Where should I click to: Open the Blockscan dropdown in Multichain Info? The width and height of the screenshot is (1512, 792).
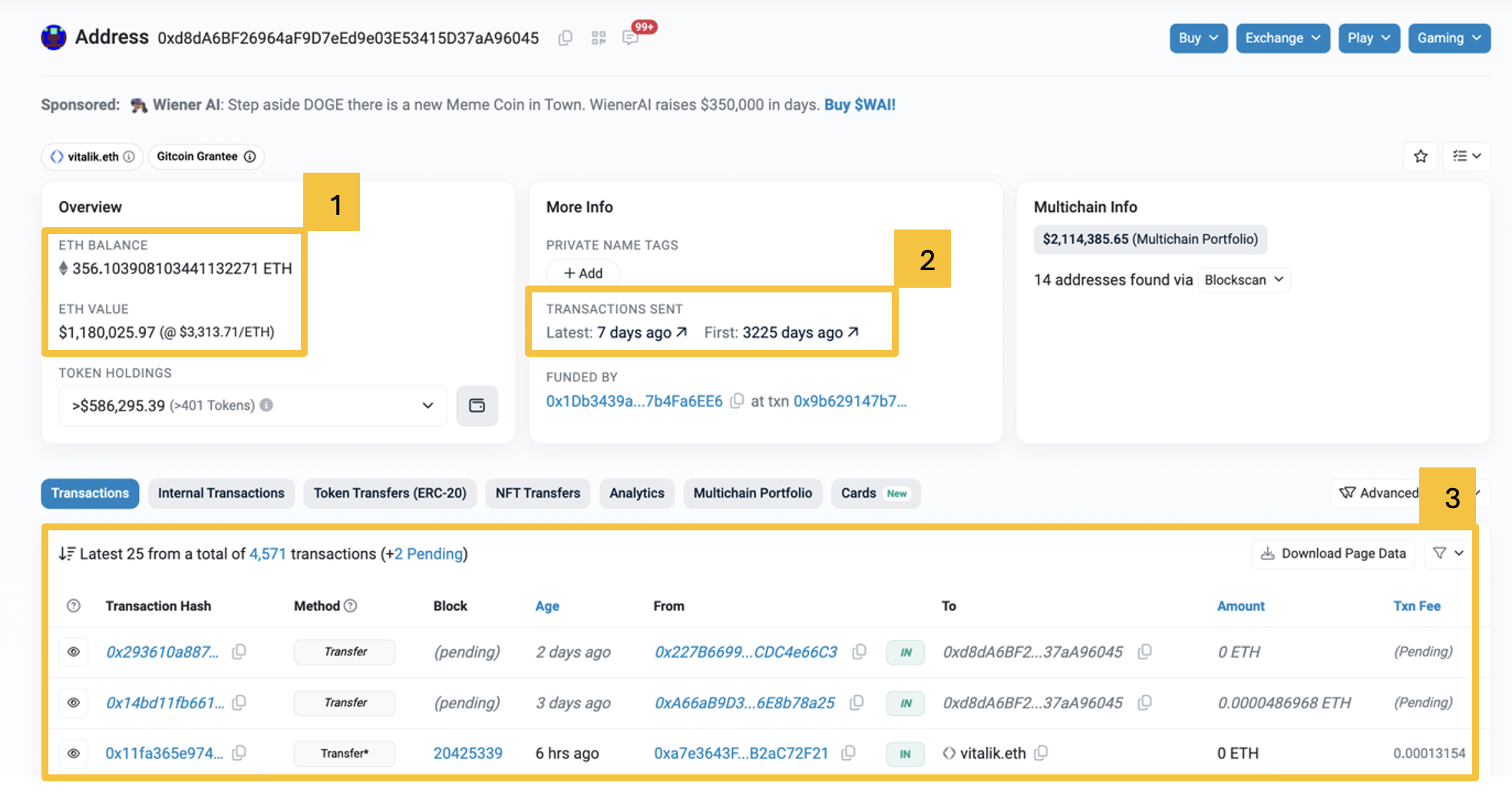(1243, 280)
